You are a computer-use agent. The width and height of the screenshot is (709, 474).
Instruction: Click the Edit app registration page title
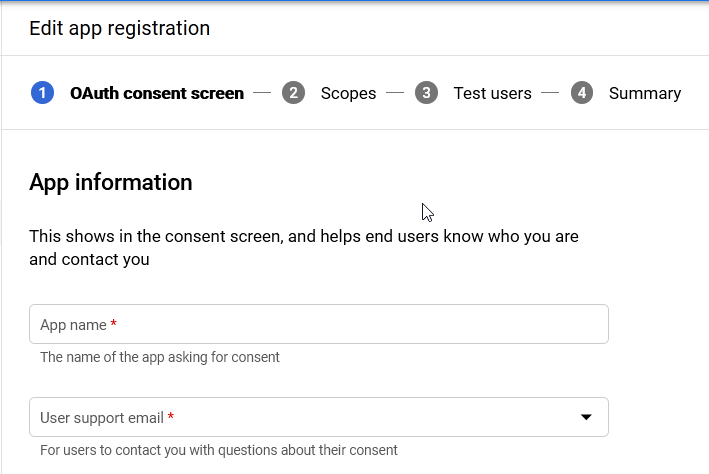[119, 28]
